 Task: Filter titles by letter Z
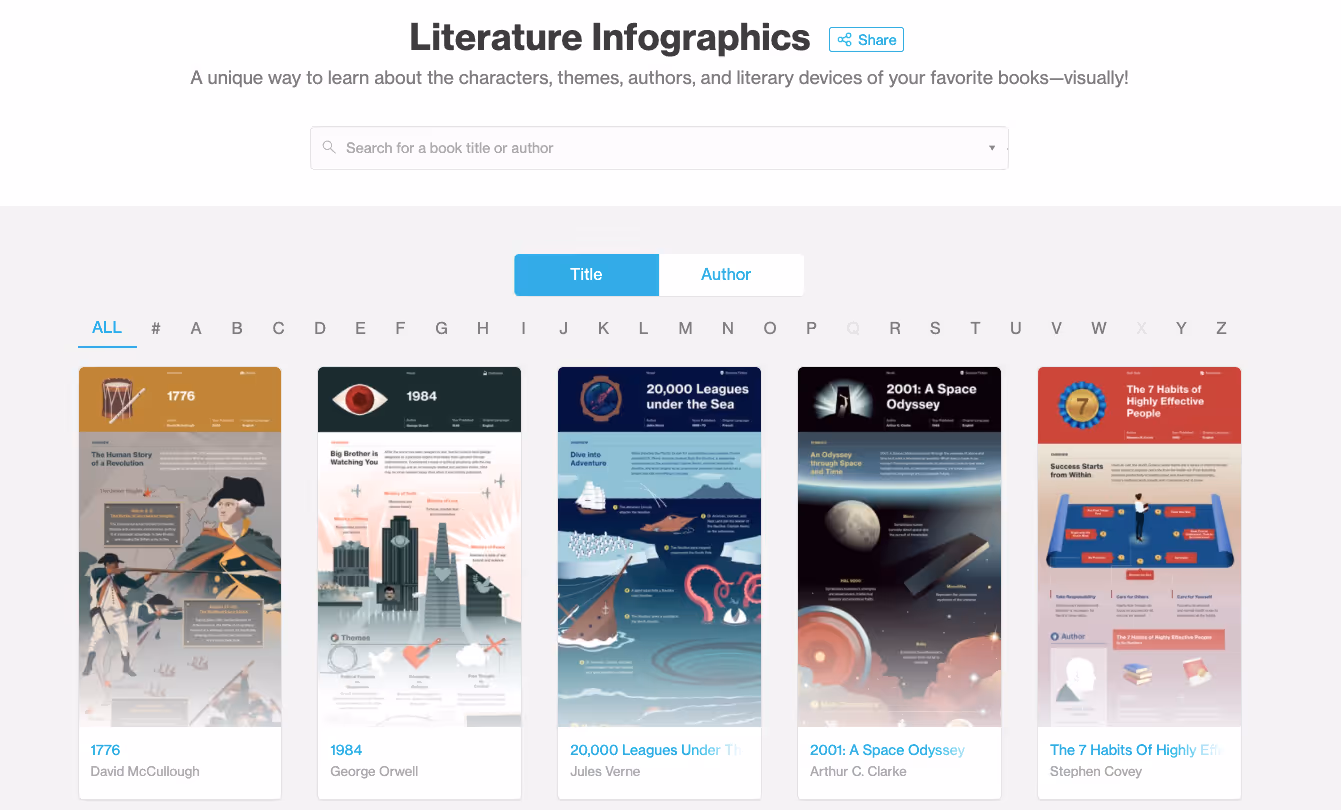pos(1221,328)
